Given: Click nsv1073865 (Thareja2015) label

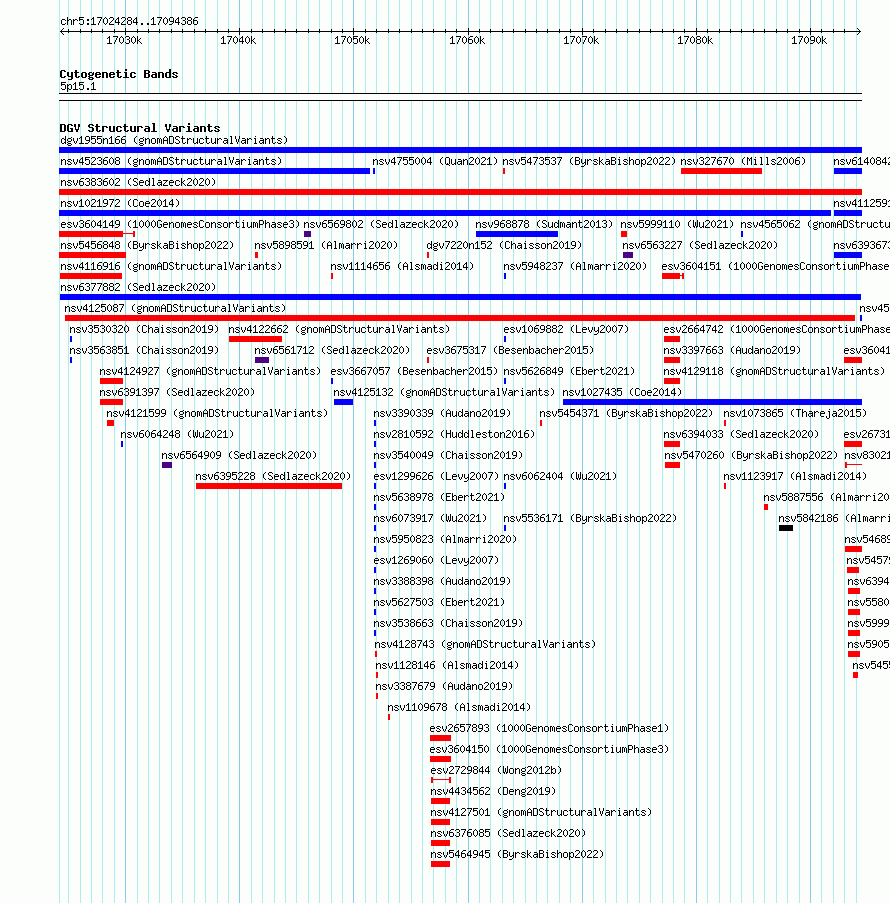Looking at the screenshot, I should [x=795, y=413].
